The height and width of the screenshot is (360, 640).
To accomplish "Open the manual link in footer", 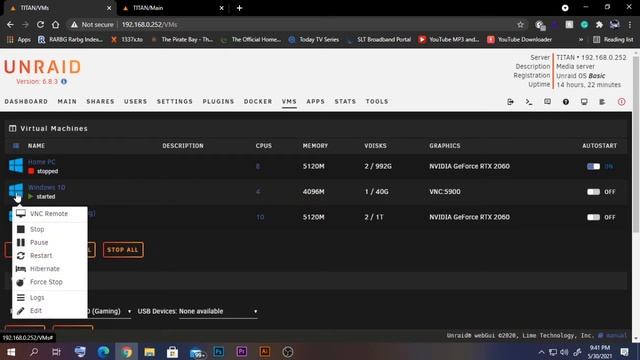I will click(616, 336).
